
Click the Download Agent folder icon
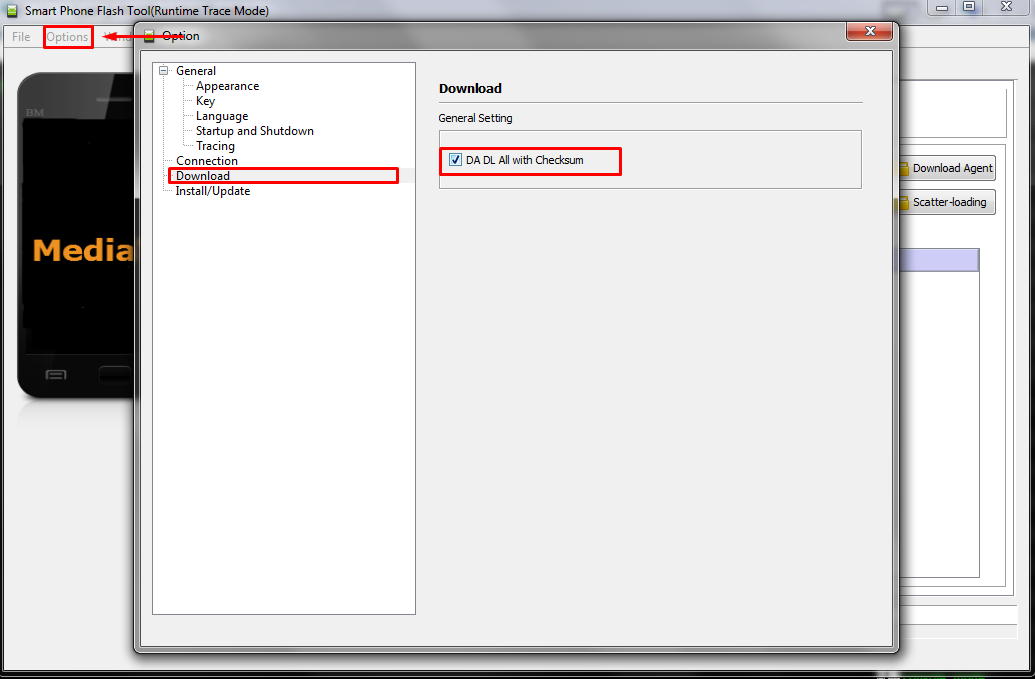(x=904, y=168)
